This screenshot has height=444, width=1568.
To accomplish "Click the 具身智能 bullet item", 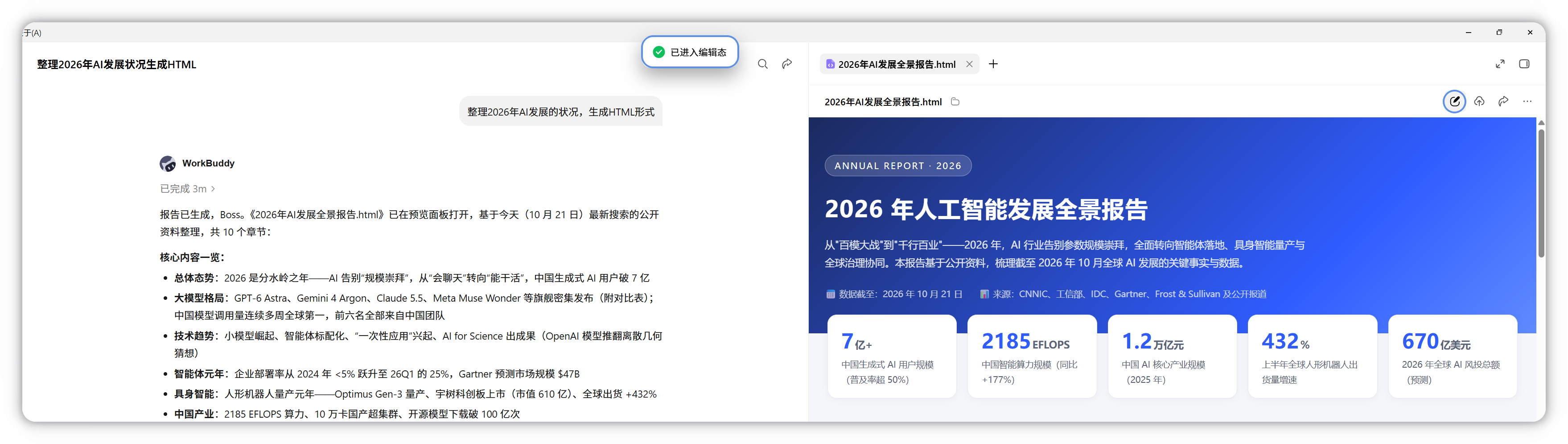I will tap(415, 394).
